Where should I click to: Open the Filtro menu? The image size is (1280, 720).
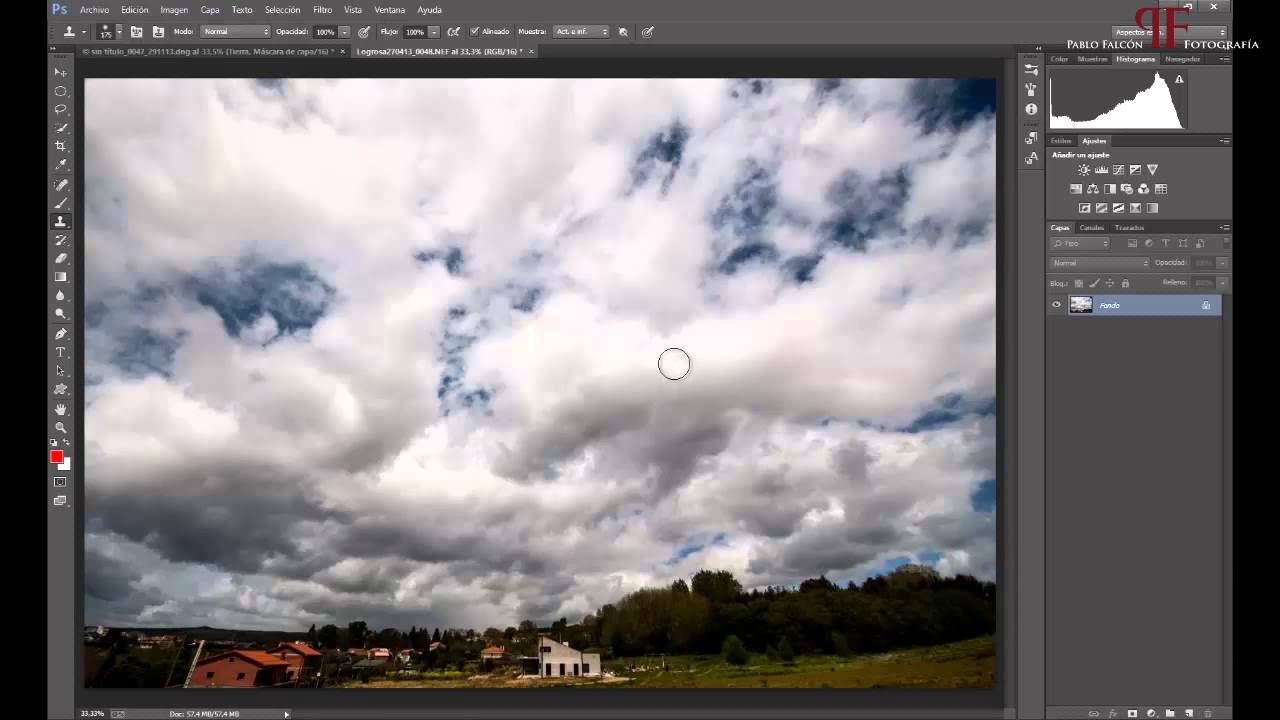322,10
